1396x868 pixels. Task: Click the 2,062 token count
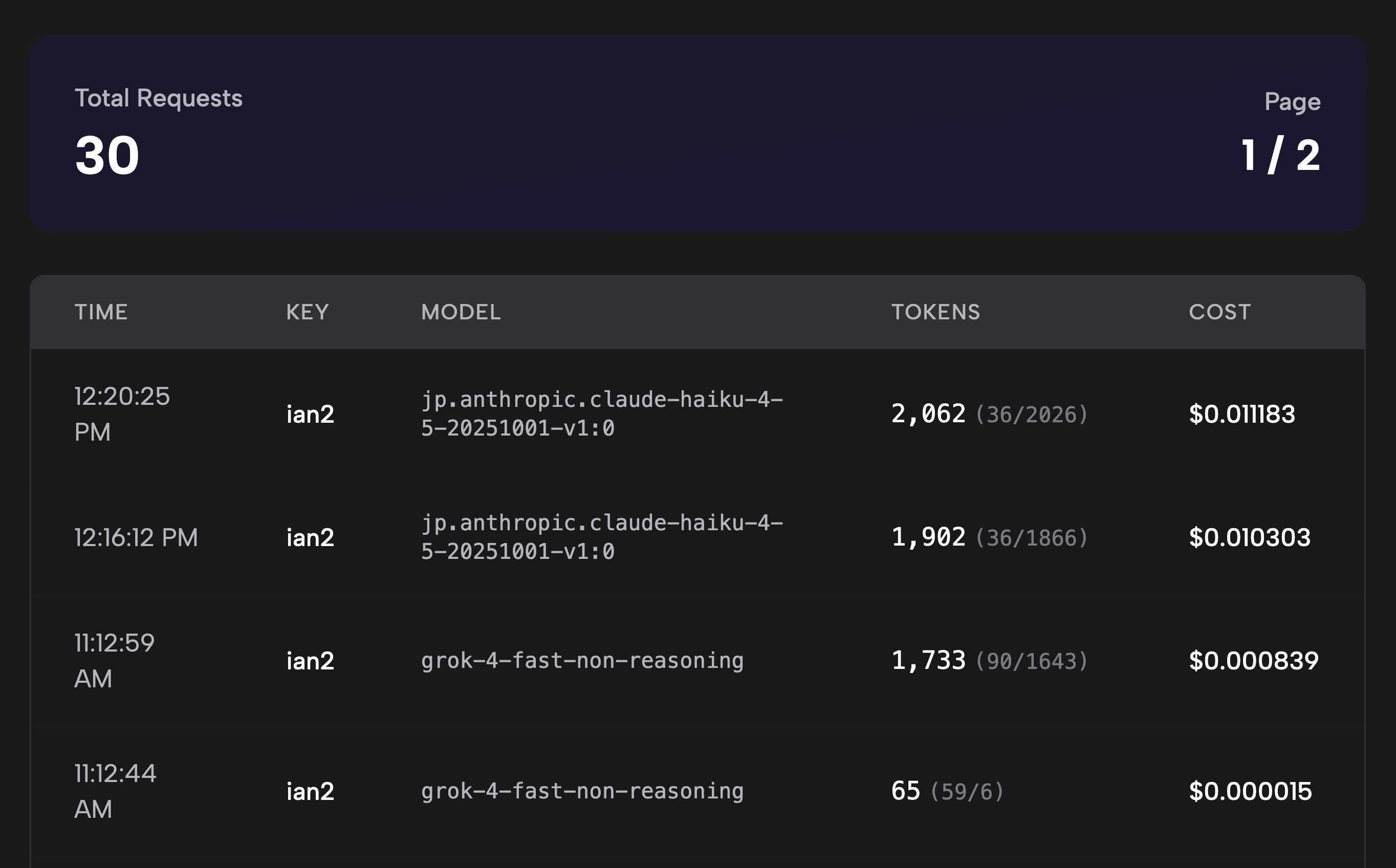coord(928,413)
